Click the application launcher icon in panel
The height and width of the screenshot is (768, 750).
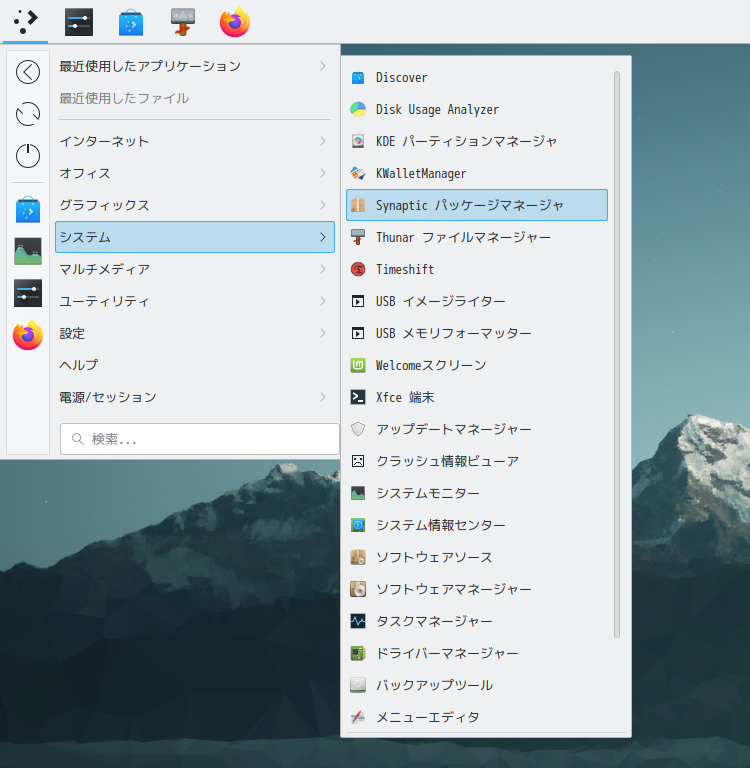coord(25,22)
